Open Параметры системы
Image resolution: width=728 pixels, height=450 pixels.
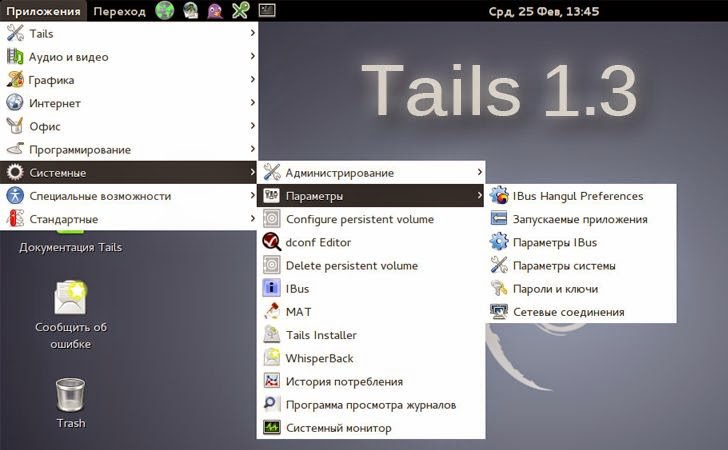click(581, 265)
